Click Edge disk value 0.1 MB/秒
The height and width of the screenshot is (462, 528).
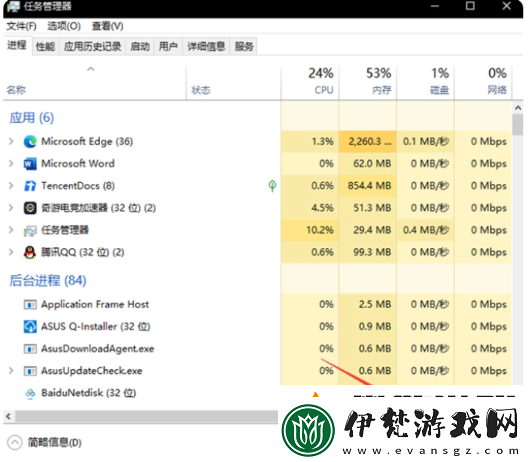coord(426,141)
